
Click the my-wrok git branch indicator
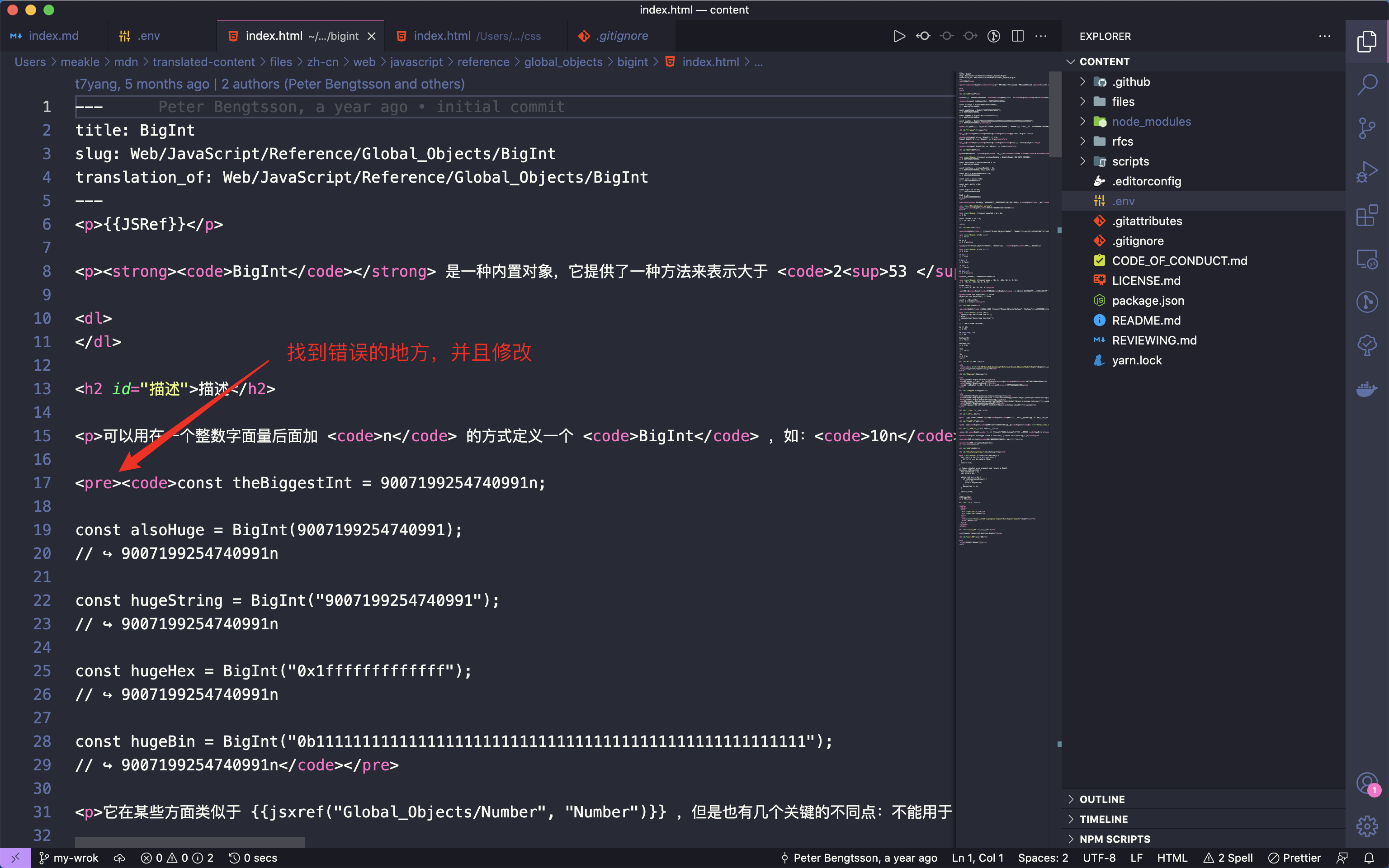69,858
